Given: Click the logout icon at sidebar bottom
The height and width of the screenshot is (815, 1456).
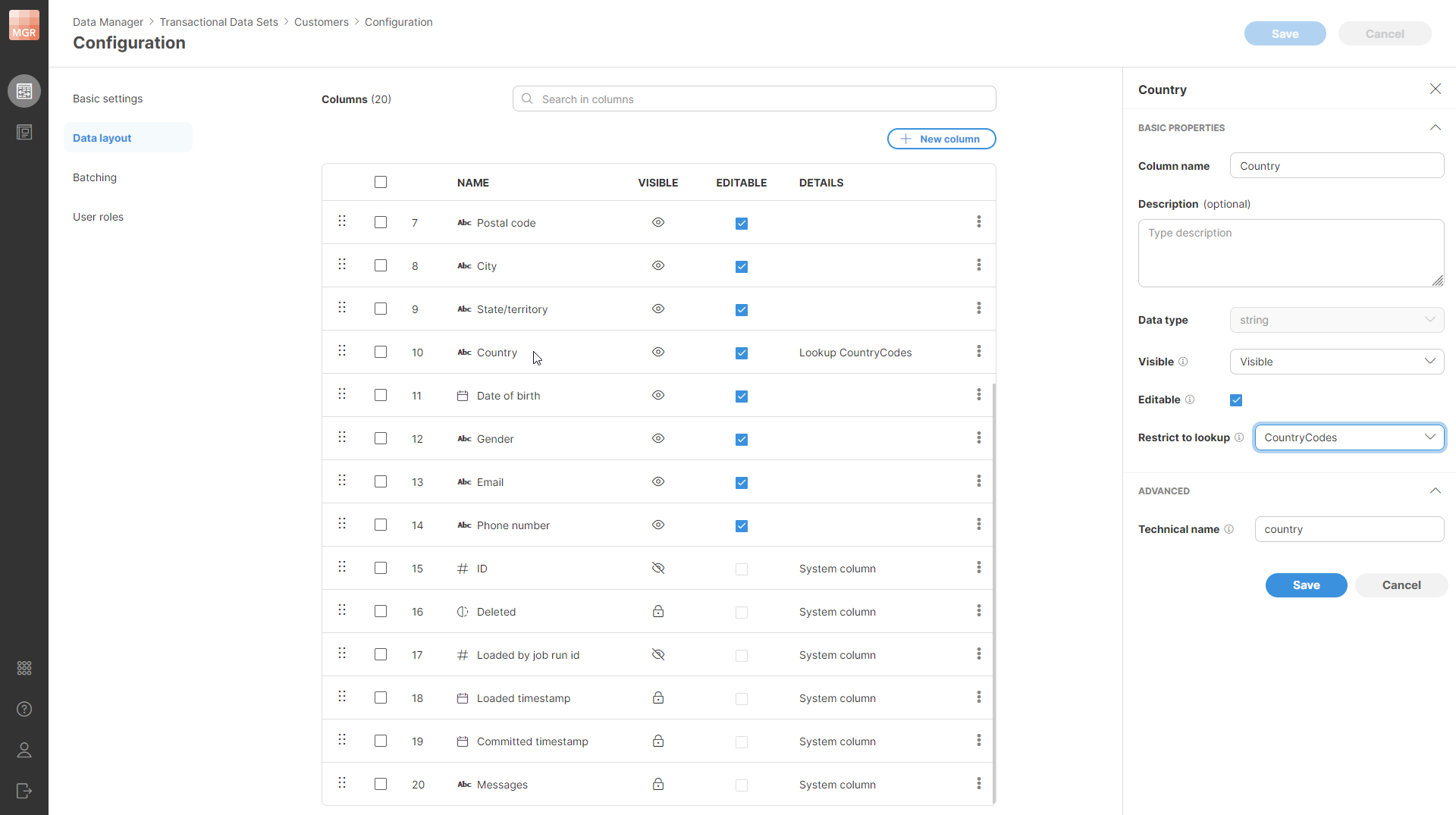Looking at the screenshot, I should tap(24, 791).
